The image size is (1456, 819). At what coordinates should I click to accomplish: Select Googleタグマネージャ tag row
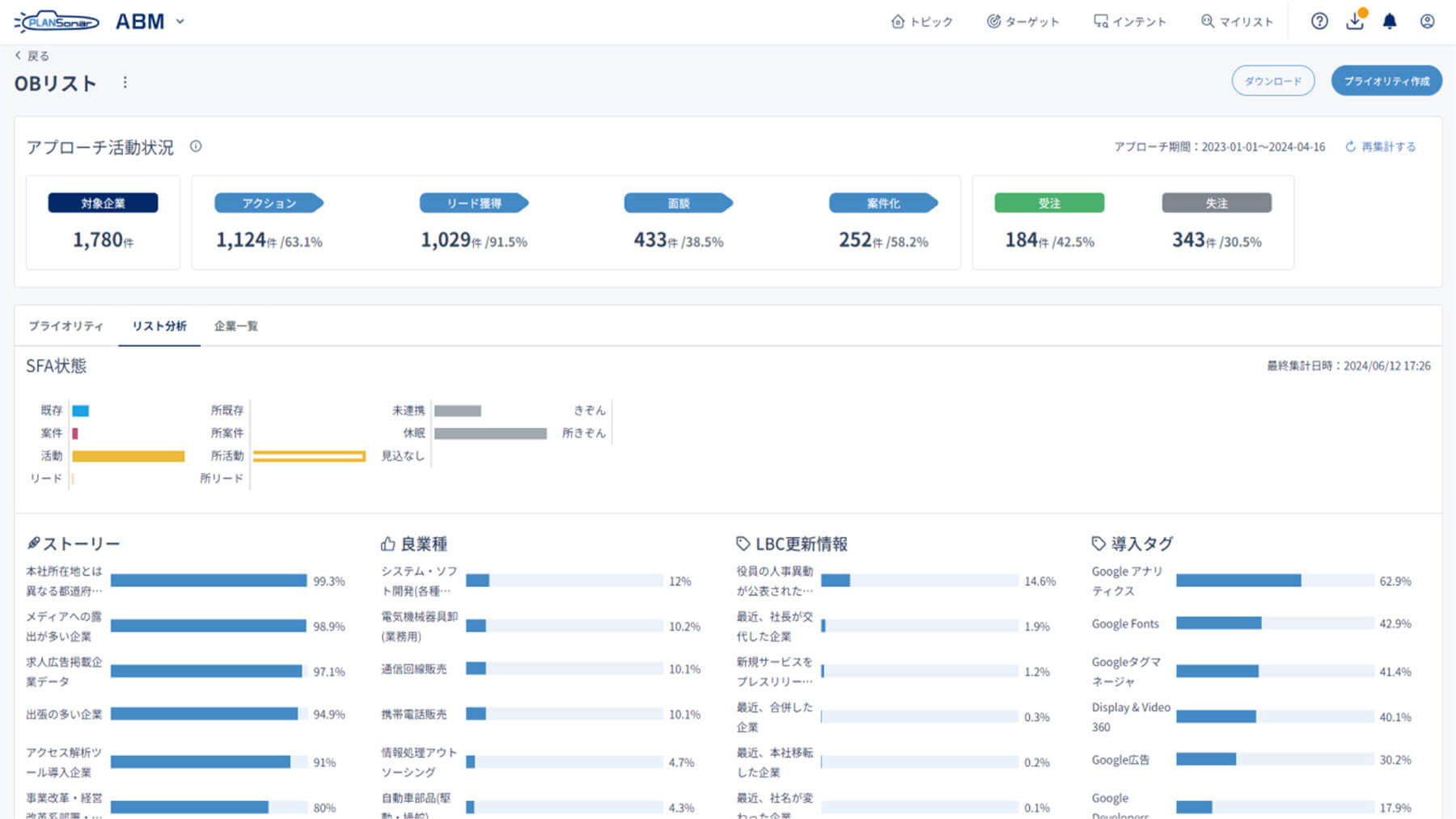(x=1251, y=671)
